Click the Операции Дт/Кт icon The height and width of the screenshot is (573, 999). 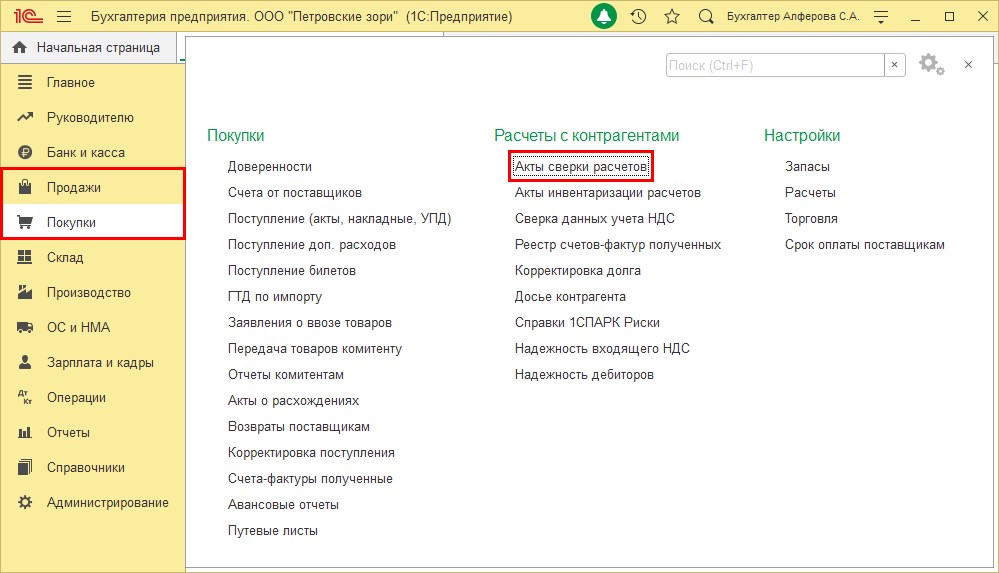(25, 397)
